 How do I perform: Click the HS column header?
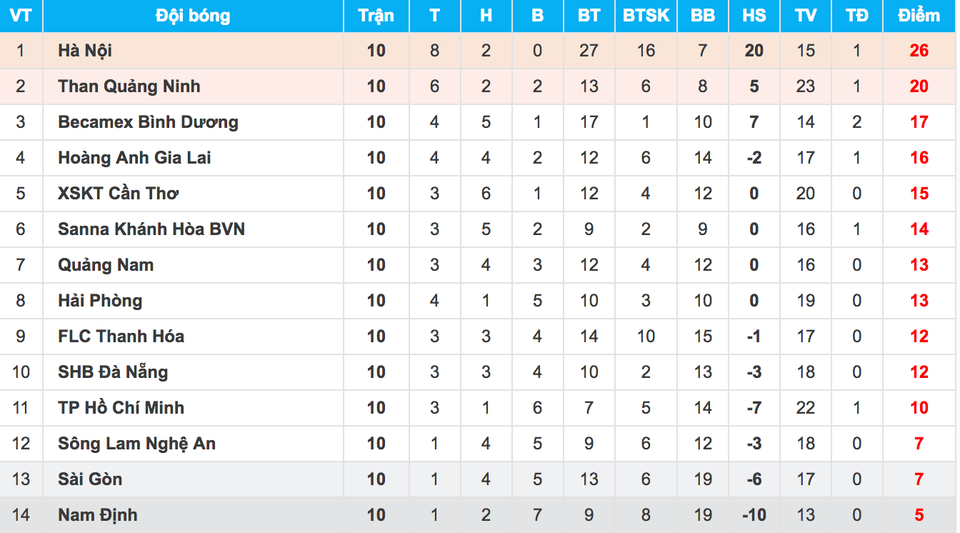point(754,16)
